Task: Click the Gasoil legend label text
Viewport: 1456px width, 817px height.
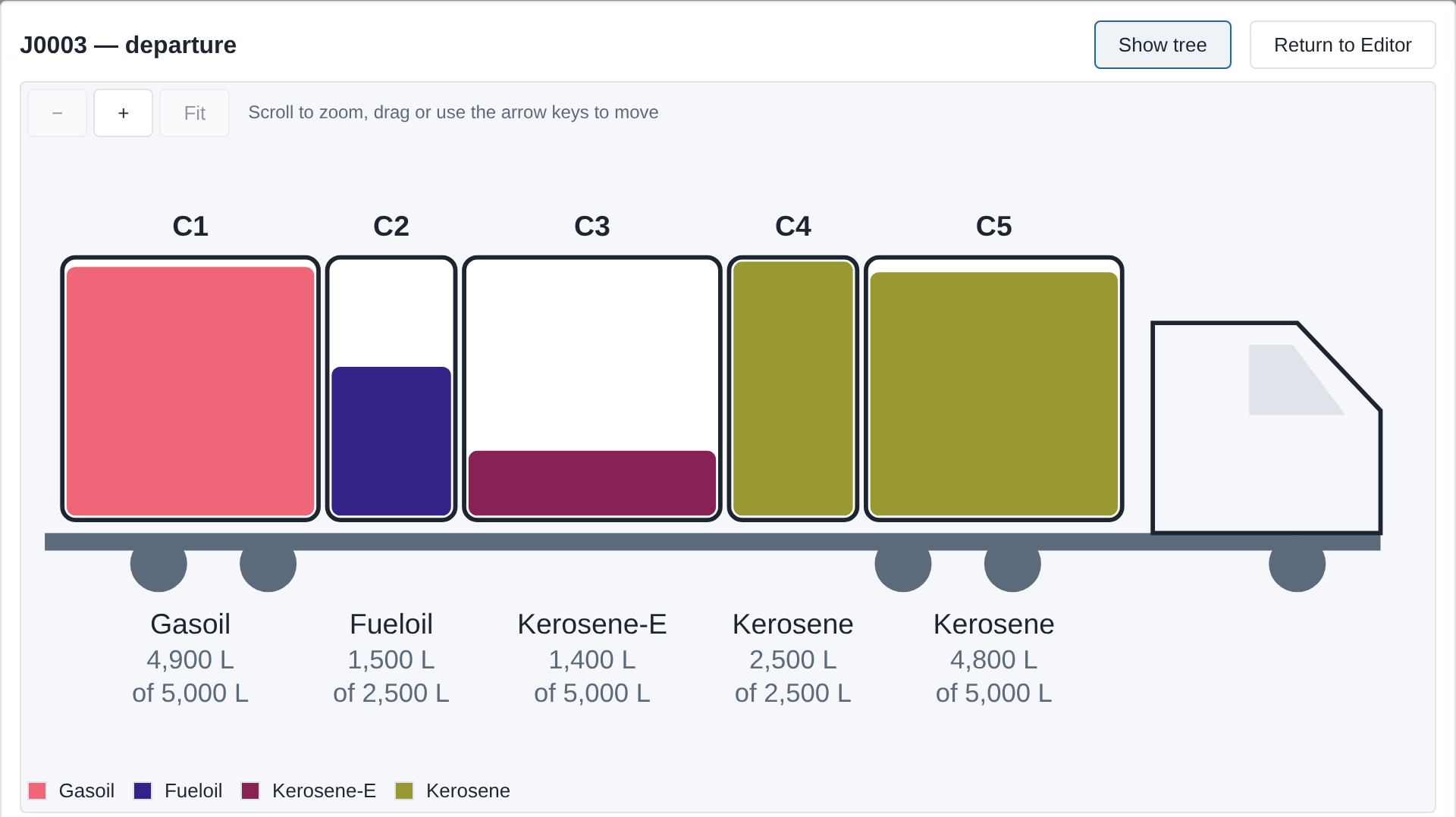Action: point(86,790)
